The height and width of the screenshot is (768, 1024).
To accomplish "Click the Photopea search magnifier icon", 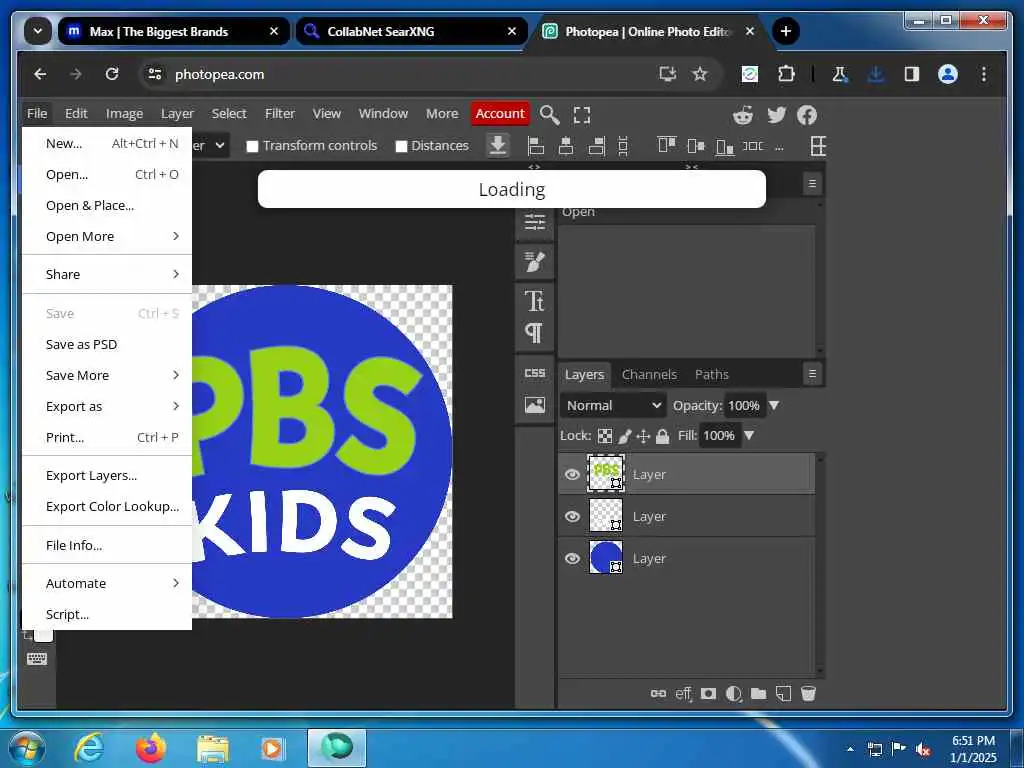I will pyautogui.click(x=549, y=115).
